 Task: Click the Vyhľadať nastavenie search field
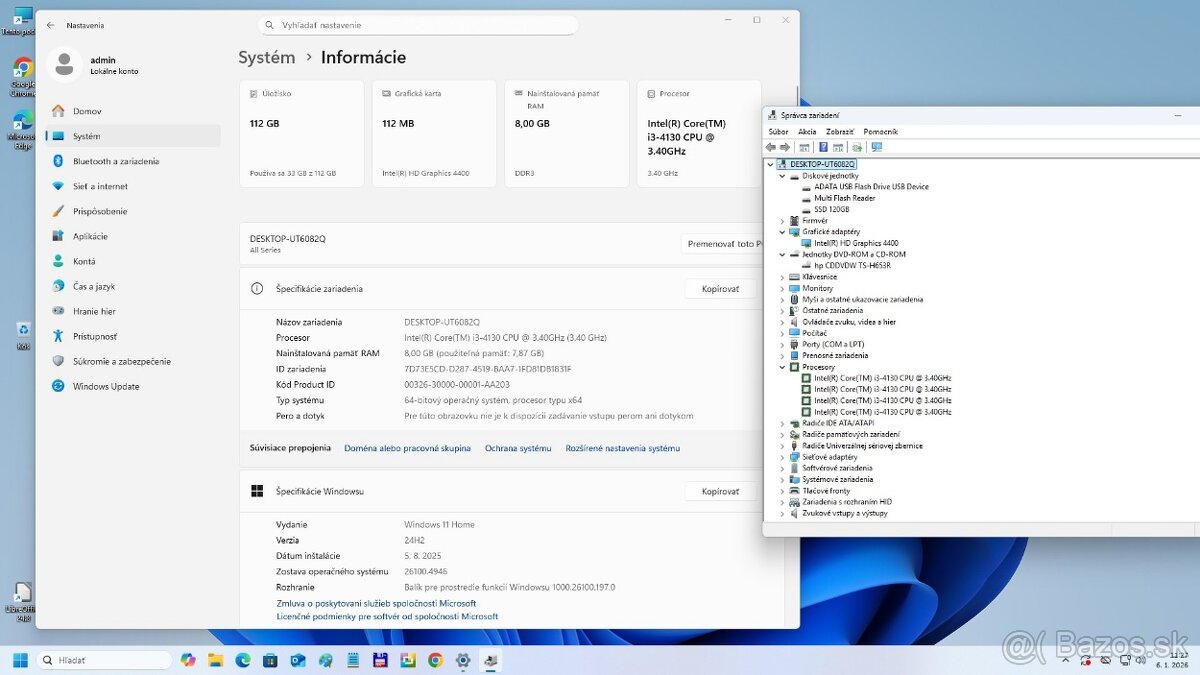click(417, 24)
